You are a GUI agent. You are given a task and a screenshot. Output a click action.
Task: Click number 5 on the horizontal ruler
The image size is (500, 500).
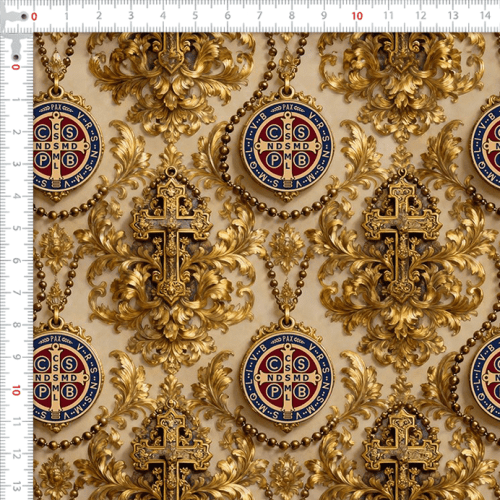click(x=195, y=15)
